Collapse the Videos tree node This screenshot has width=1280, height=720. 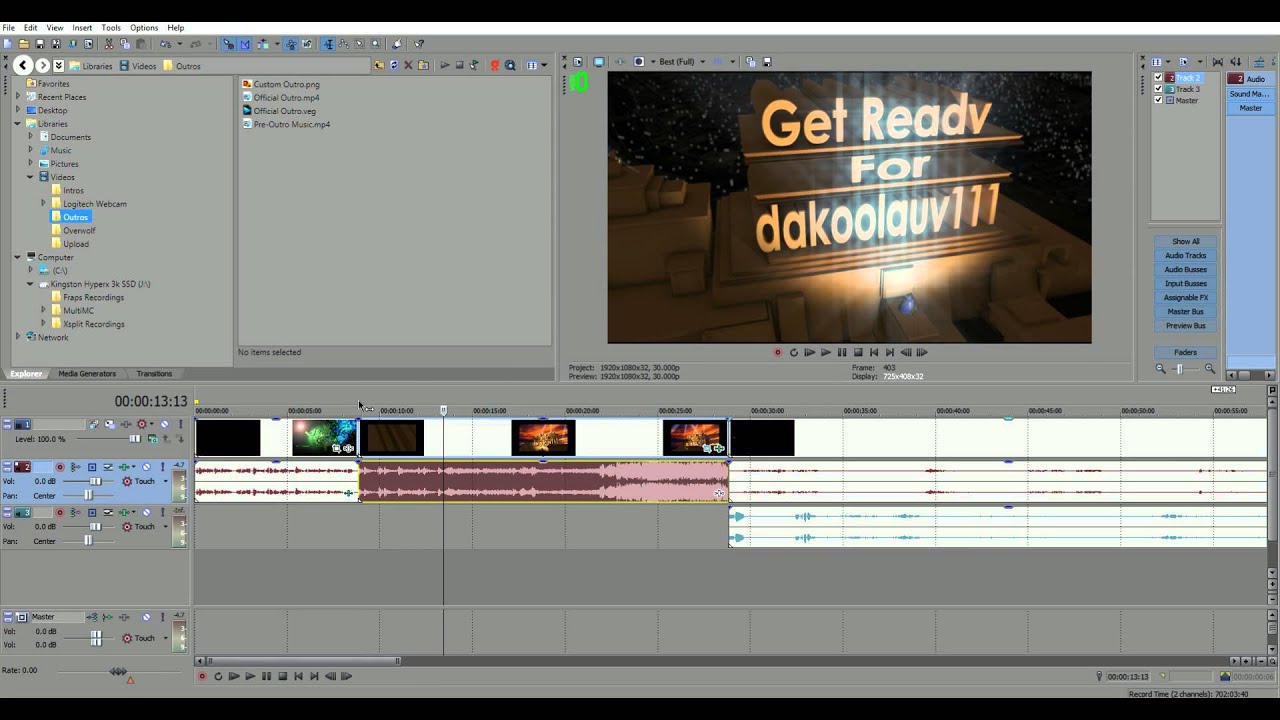(31, 177)
